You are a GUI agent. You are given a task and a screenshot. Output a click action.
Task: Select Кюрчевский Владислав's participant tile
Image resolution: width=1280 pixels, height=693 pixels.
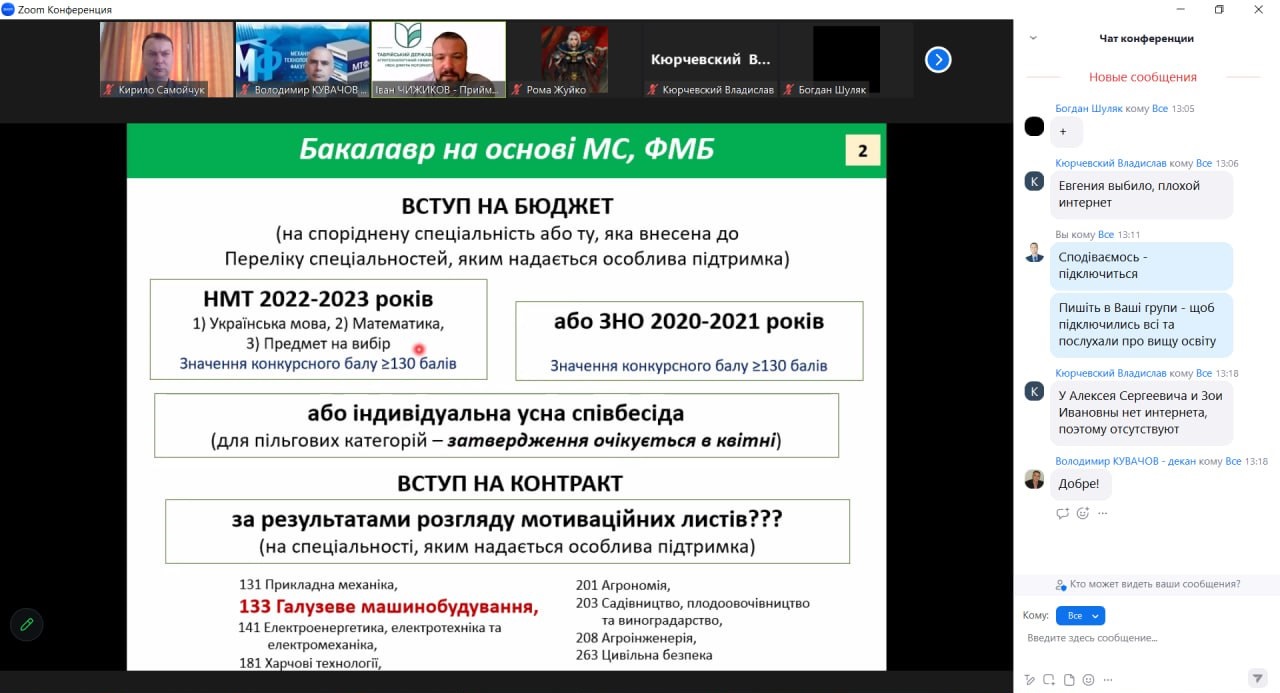point(711,60)
